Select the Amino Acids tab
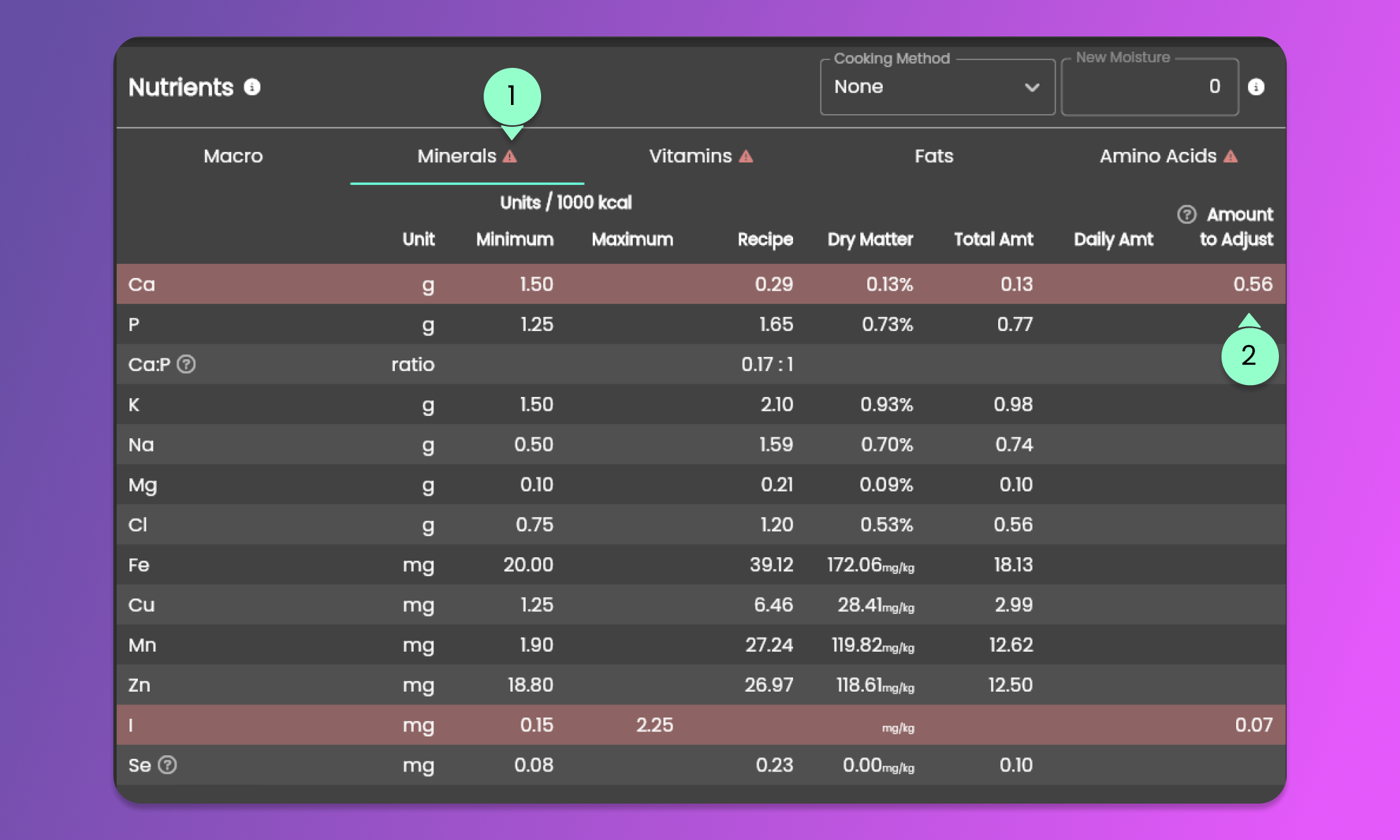 tap(1158, 156)
